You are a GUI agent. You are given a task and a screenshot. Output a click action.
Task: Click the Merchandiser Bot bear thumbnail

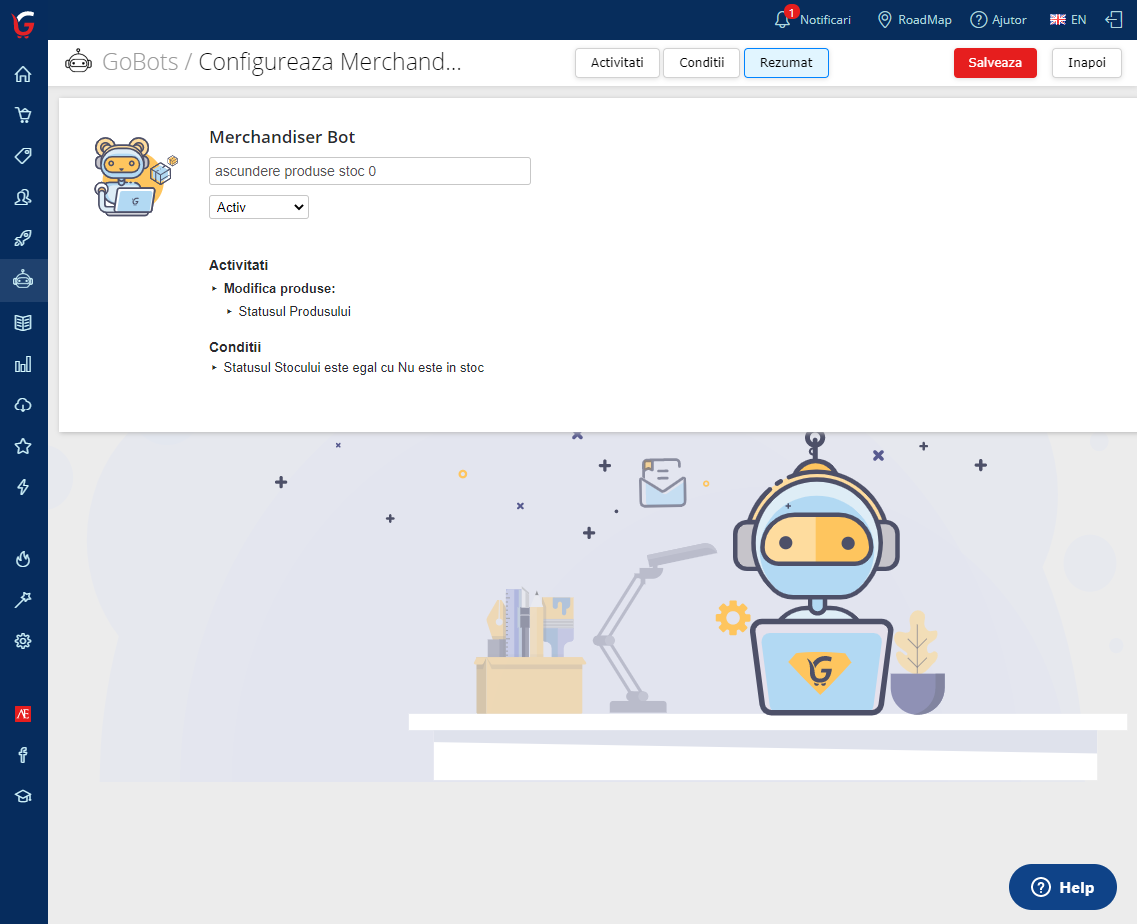tap(136, 177)
